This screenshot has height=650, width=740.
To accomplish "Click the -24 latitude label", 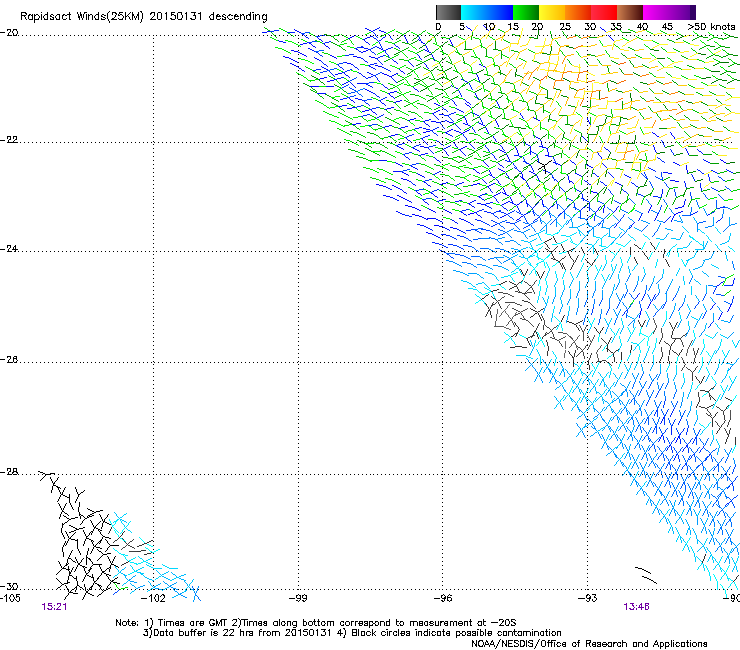I will 9,249.
